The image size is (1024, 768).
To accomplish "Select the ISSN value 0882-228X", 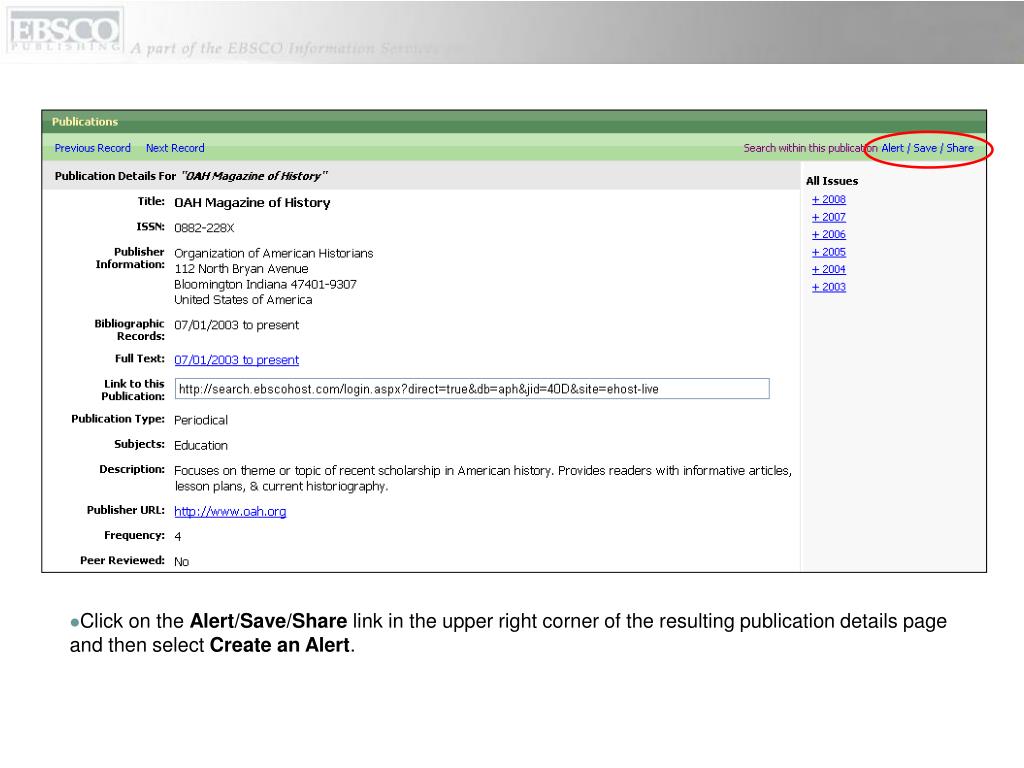I will point(204,228).
